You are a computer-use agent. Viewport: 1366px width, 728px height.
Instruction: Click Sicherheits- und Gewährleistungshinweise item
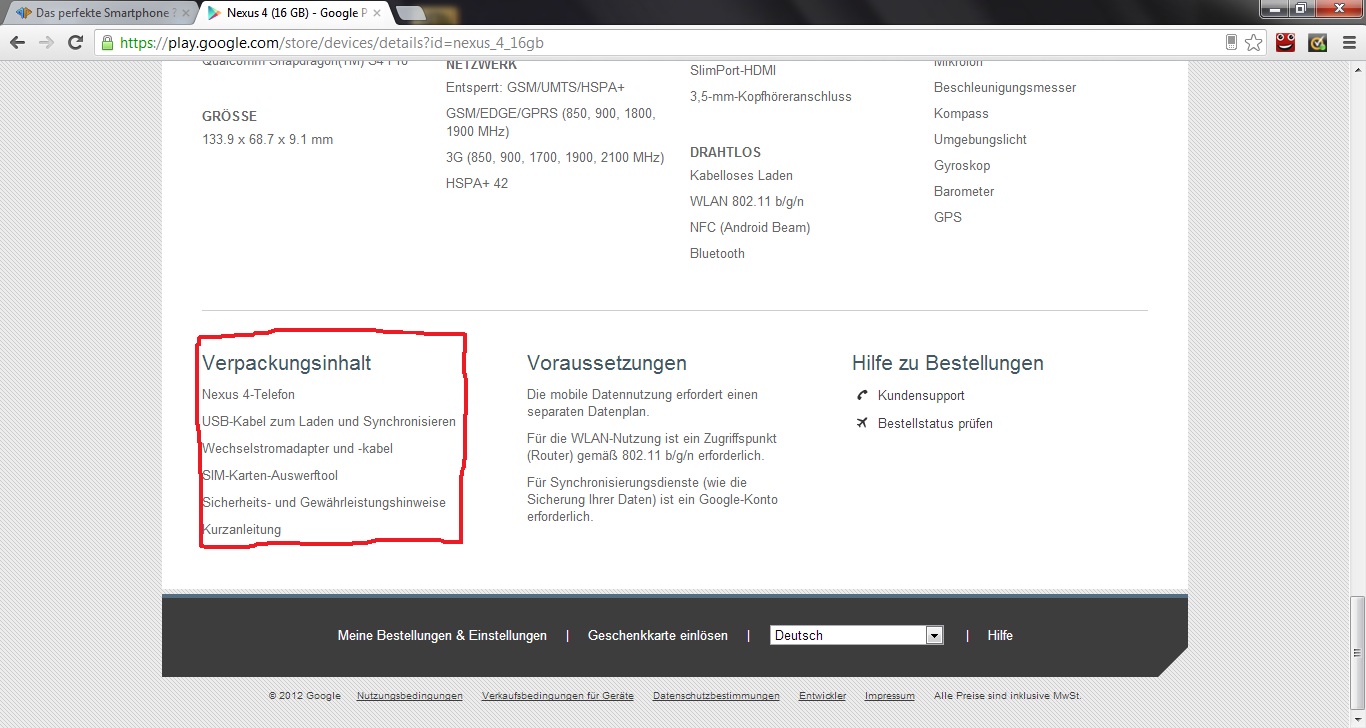[324, 503]
